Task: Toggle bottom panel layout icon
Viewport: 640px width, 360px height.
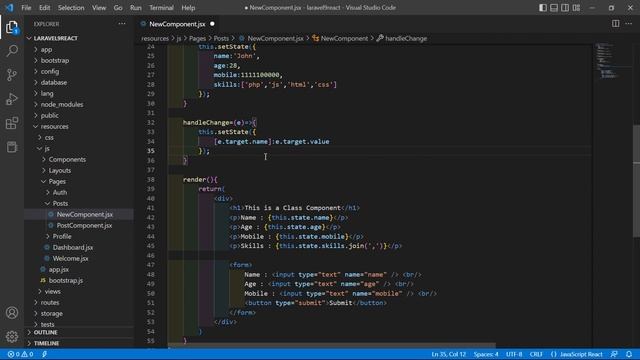Action: click(x=554, y=8)
